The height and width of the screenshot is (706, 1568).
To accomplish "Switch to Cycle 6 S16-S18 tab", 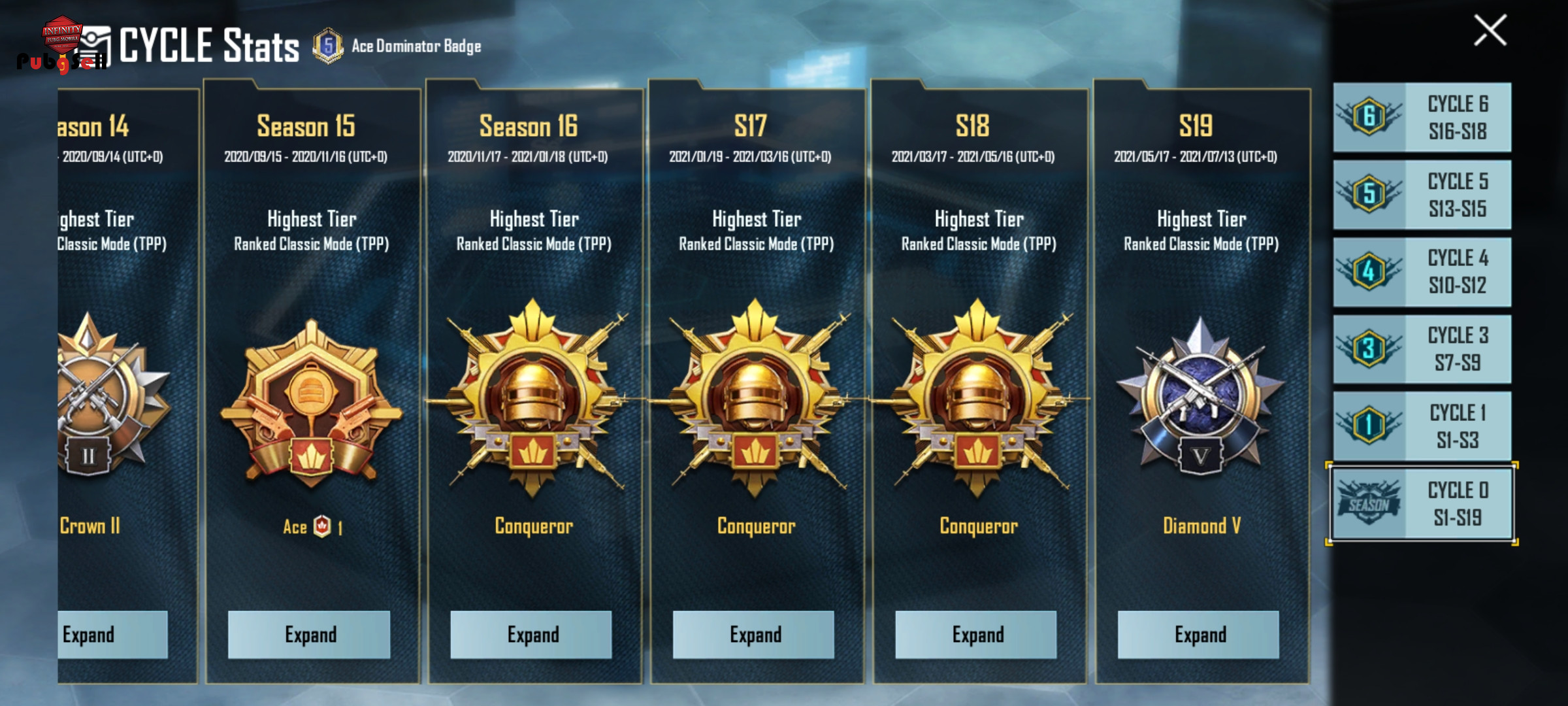I will [1422, 117].
